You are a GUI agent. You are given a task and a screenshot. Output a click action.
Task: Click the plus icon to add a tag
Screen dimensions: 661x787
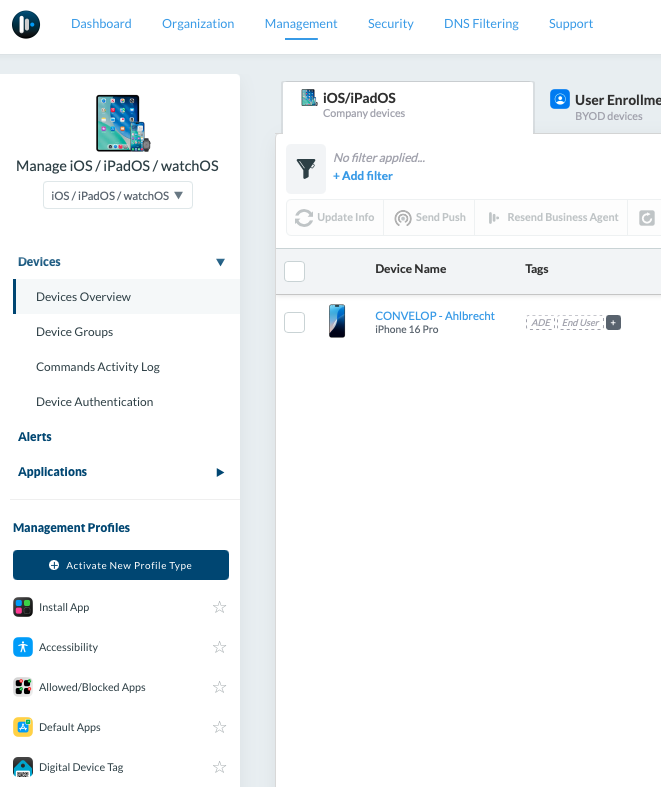(614, 322)
